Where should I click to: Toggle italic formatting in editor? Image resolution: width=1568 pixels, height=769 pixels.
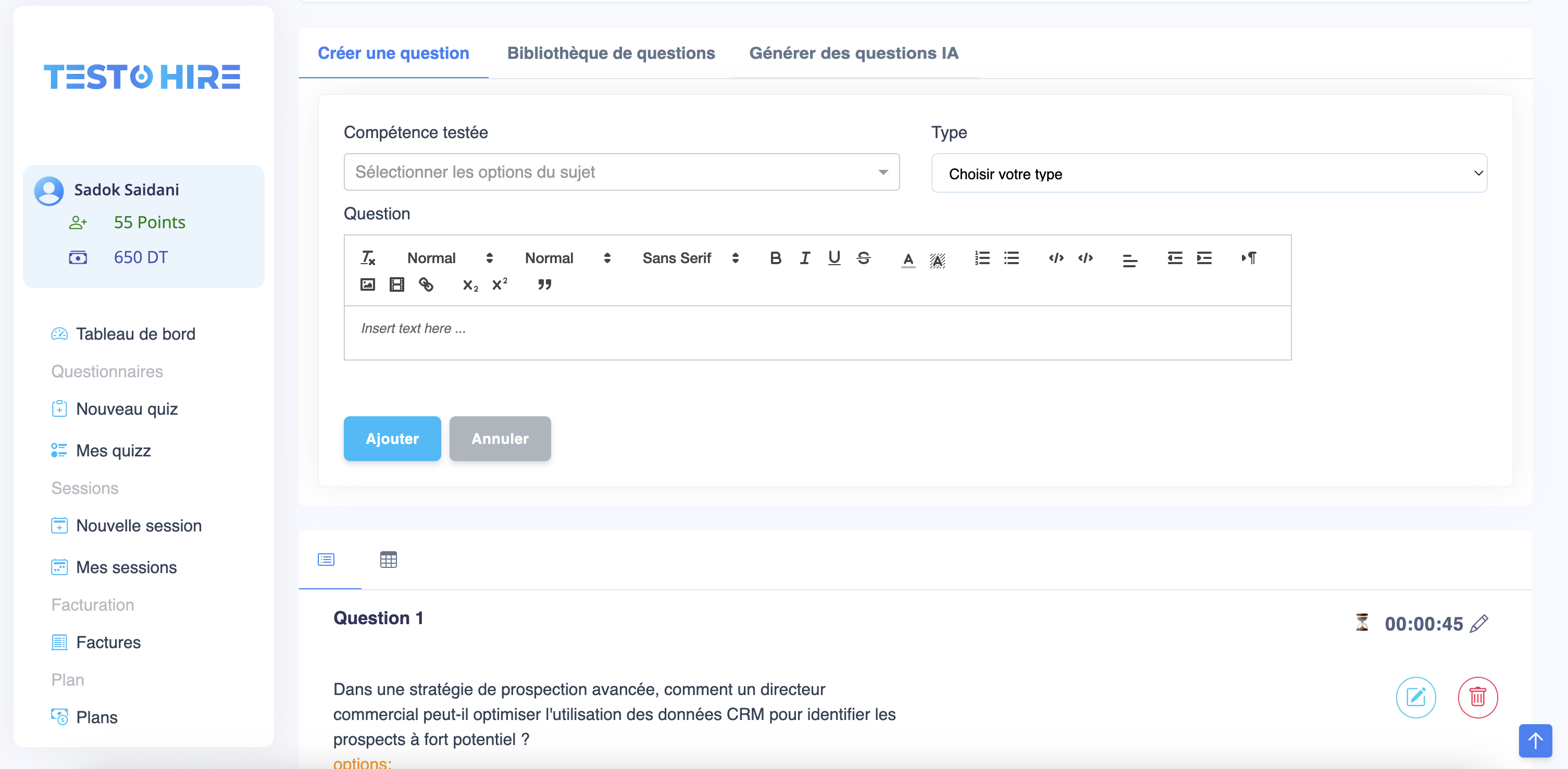pos(805,257)
